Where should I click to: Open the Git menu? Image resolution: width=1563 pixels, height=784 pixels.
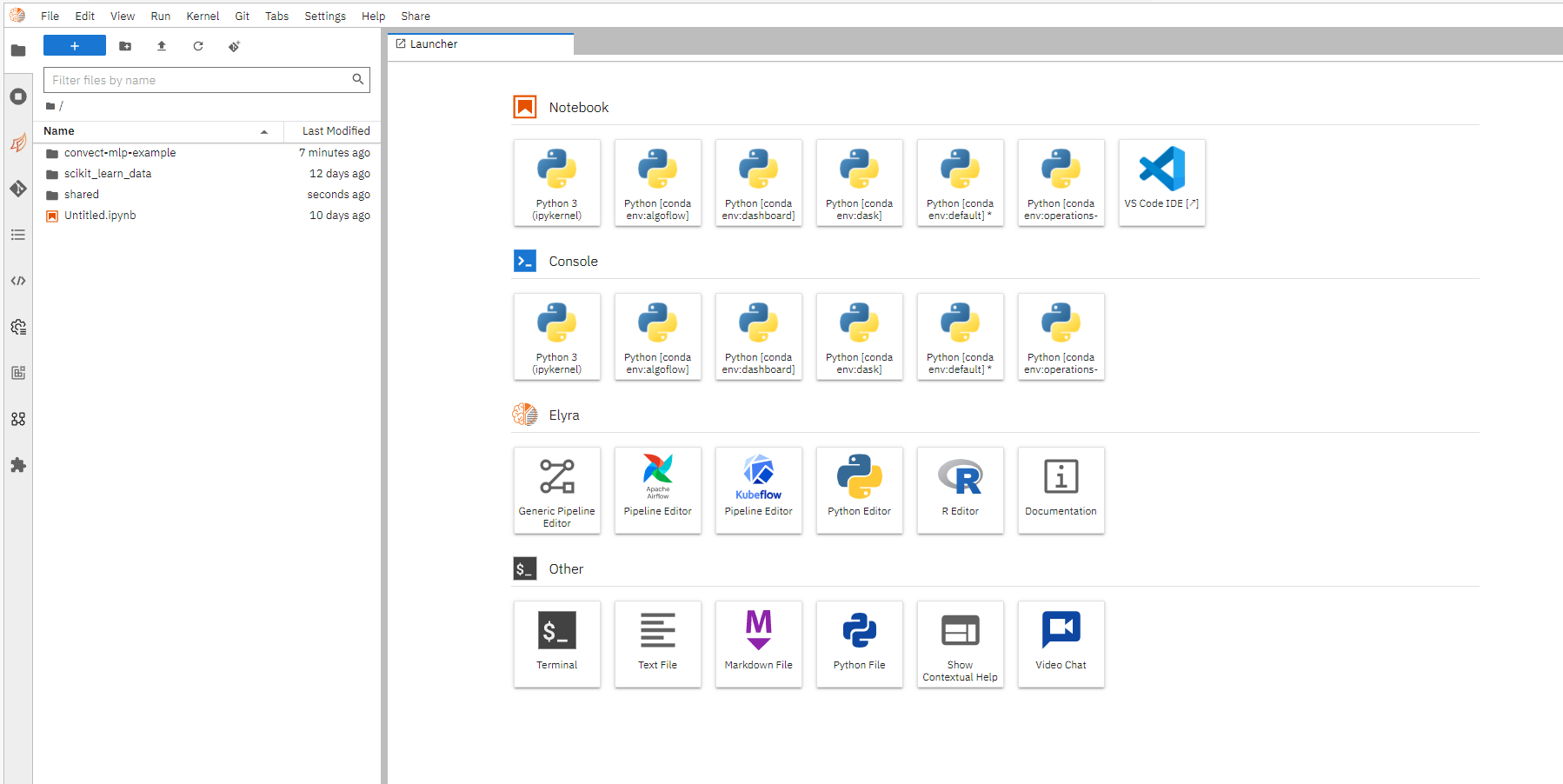243,16
